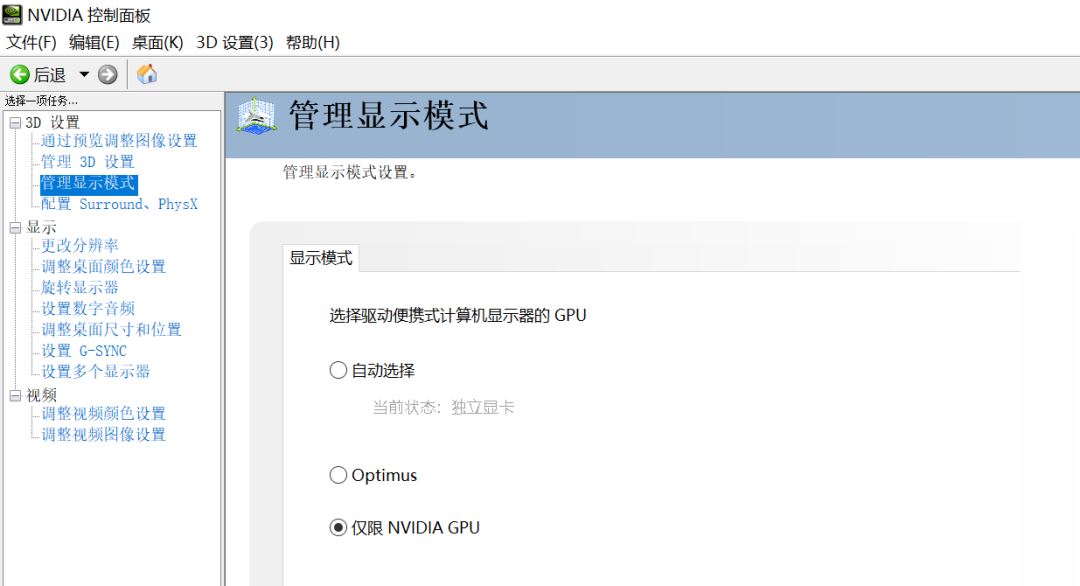Viewport: 1080px width, 586px height.
Task: Open 设置 G-SYNC page
Action: click(x=84, y=351)
